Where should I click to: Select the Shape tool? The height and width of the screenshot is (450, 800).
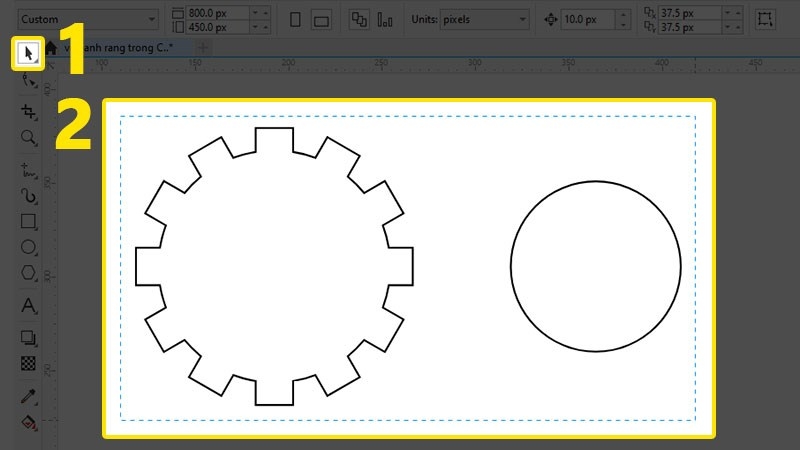click(29, 83)
